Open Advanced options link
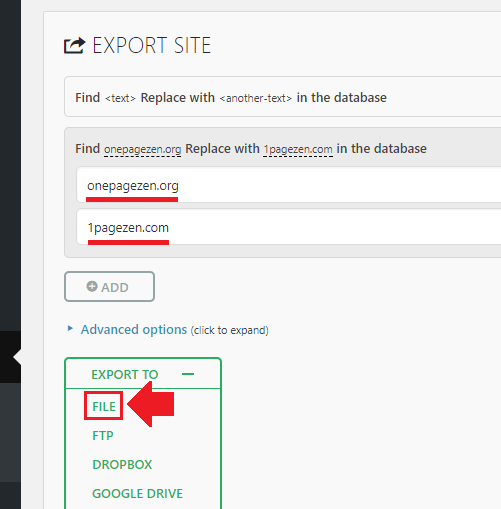 (134, 330)
